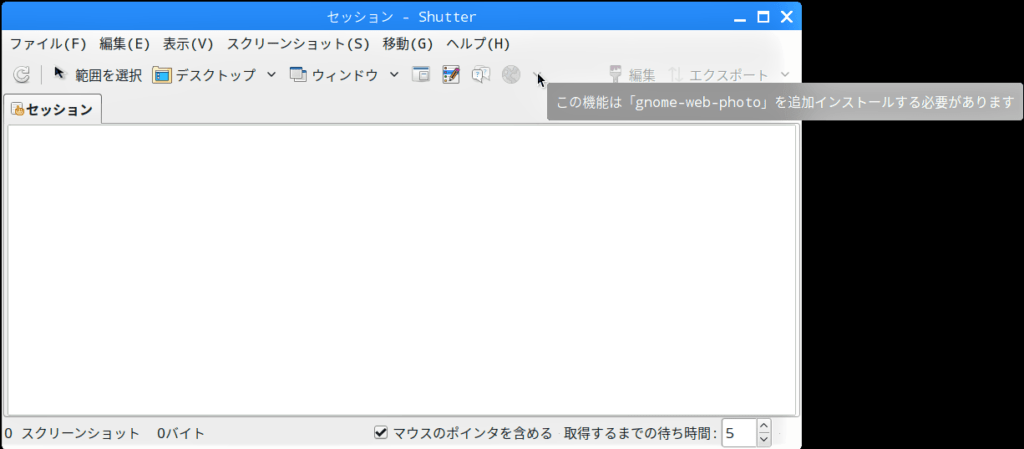Capture the デスクトップ screenshot
The image size is (1024, 449).
click(204, 75)
